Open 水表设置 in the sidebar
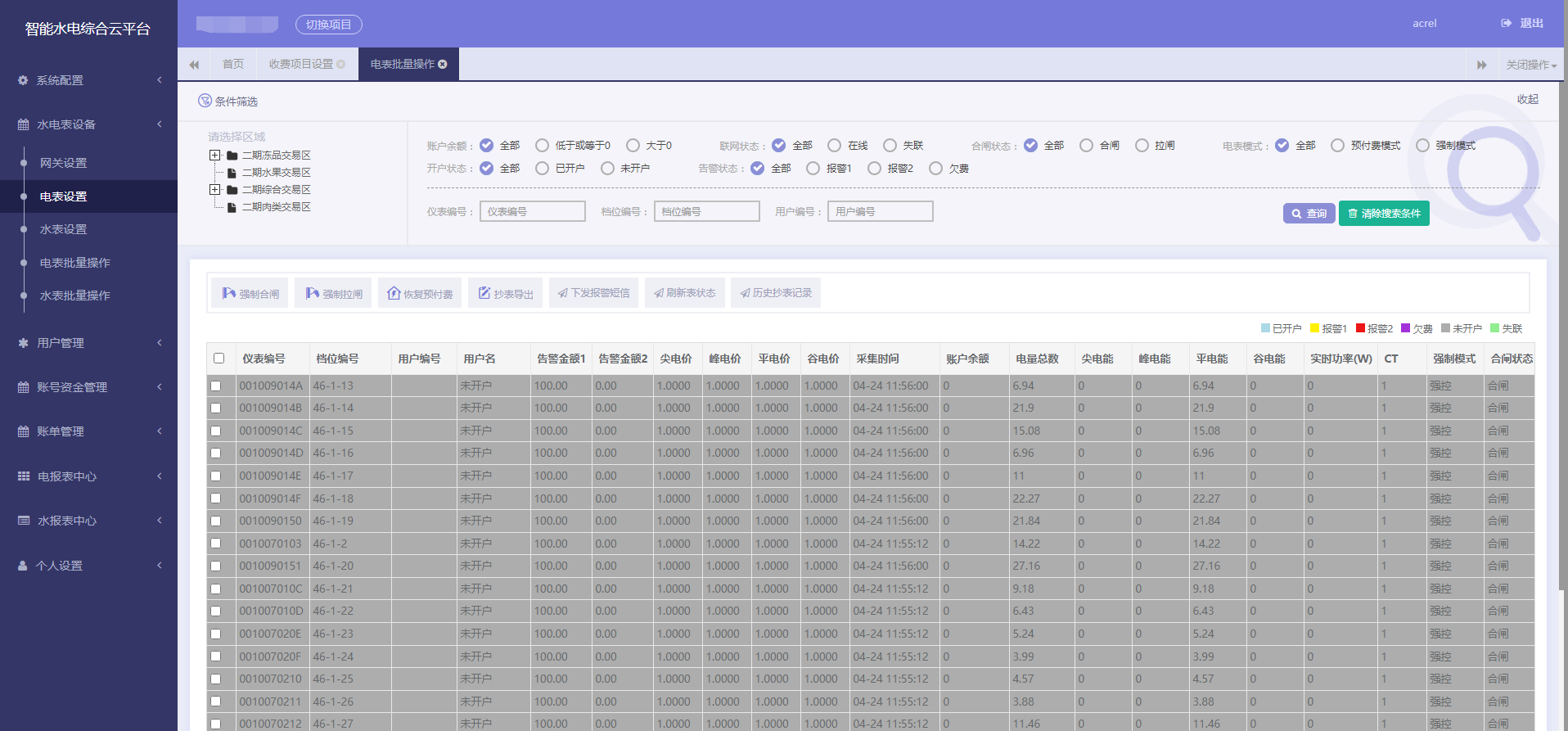This screenshot has width=1568, height=731. pyautogui.click(x=63, y=229)
